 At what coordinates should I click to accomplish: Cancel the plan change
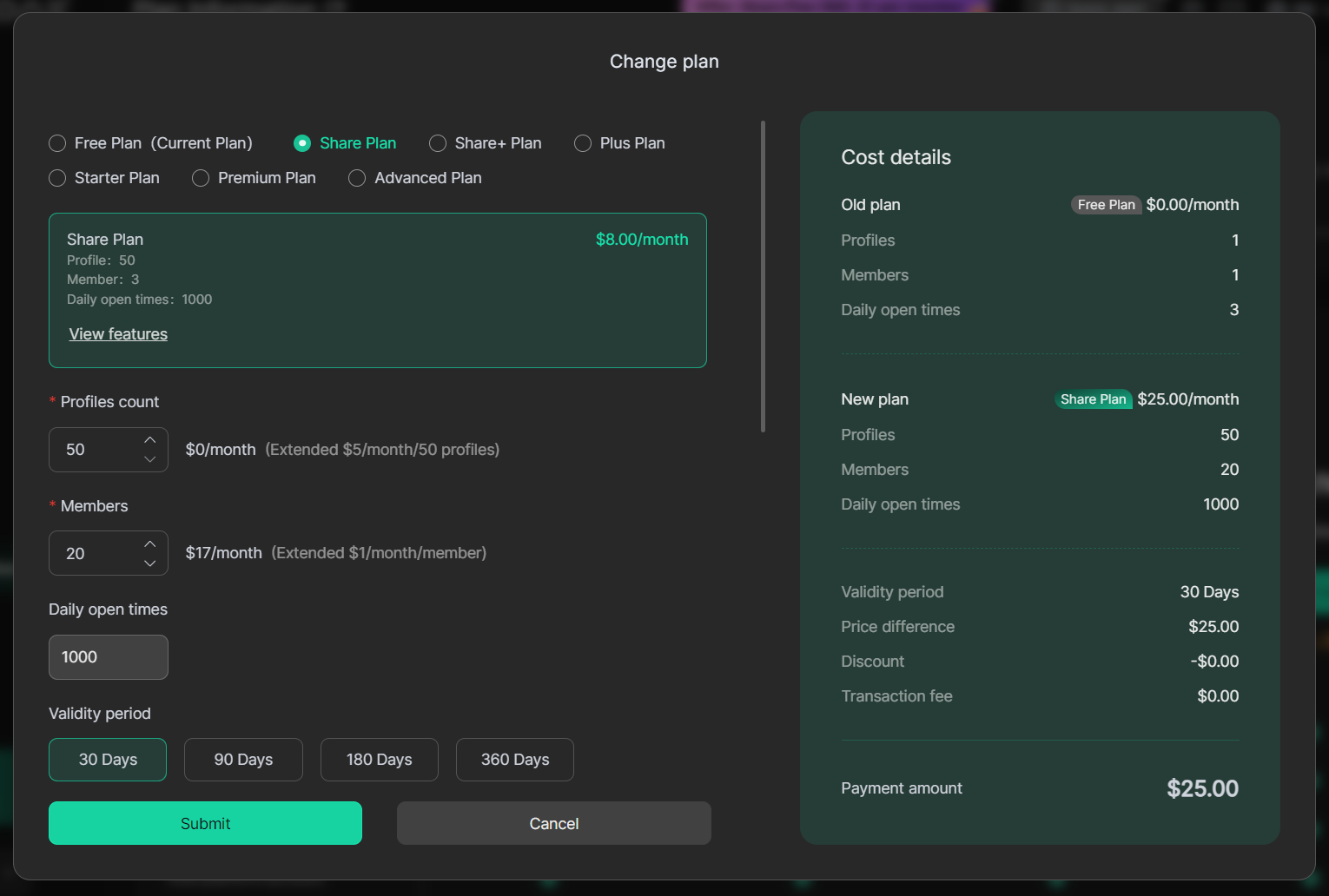coord(553,823)
